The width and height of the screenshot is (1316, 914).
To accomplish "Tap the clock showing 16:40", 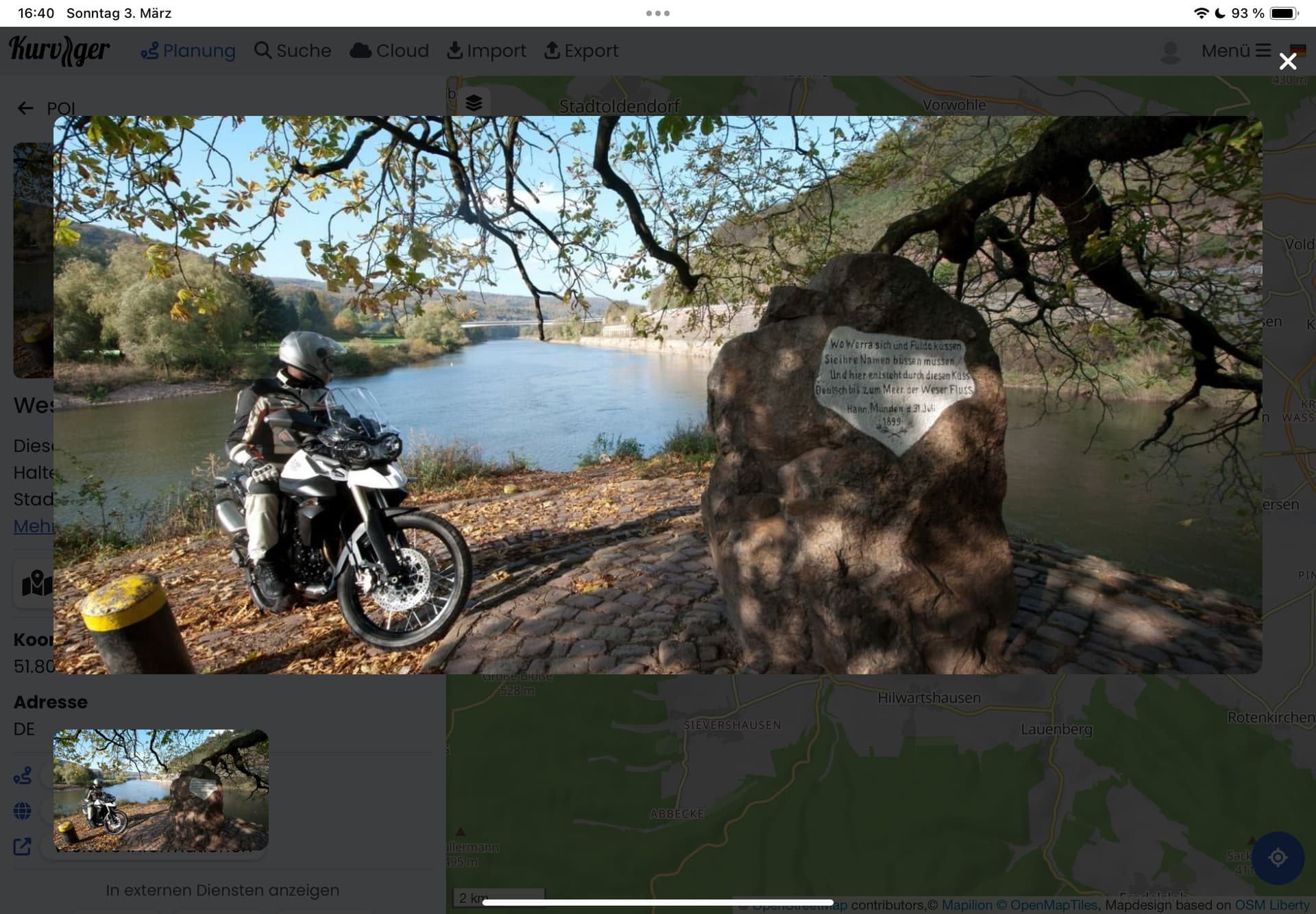I will pos(36,13).
